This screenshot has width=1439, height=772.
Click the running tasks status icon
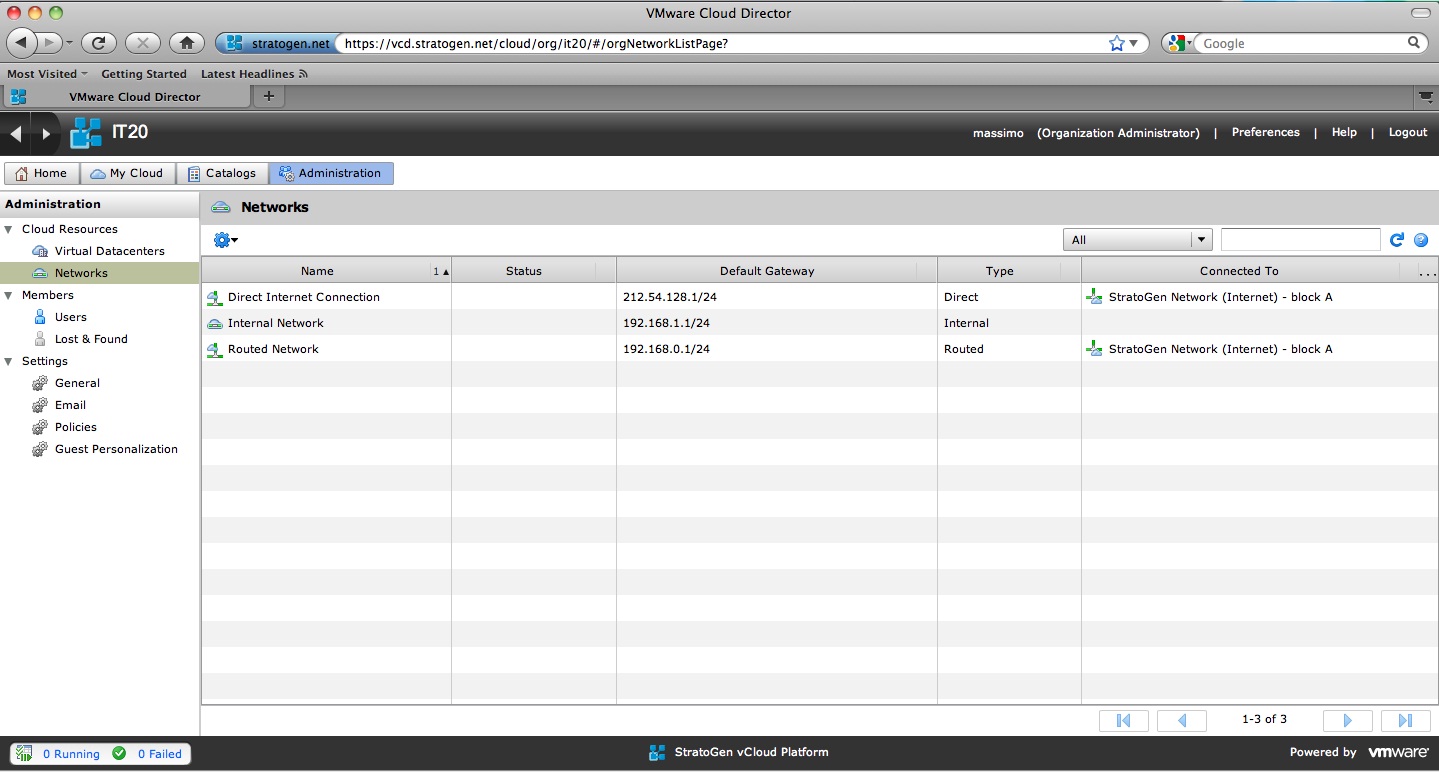[24, 753]
